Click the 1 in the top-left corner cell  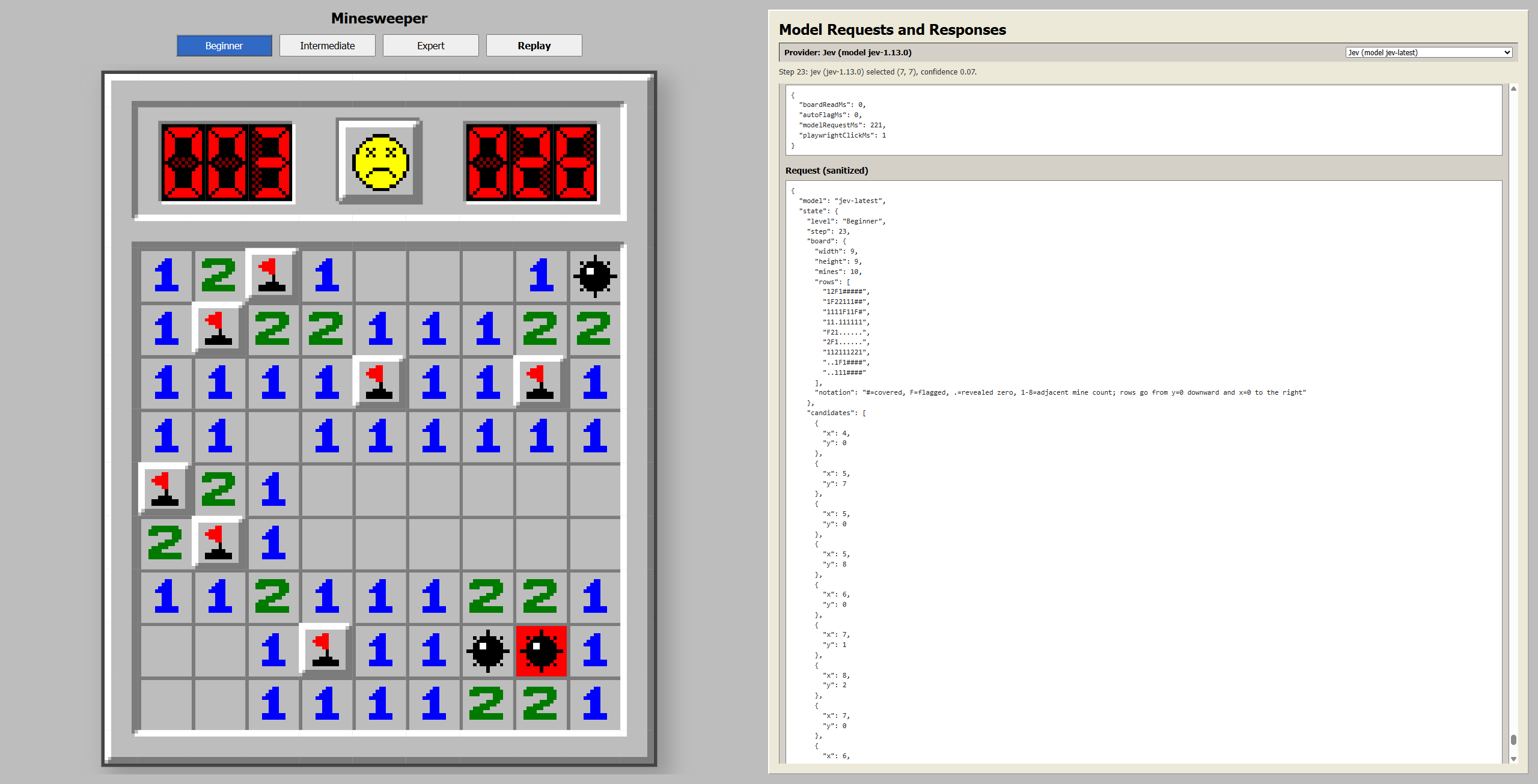click(x=166, y=276)
